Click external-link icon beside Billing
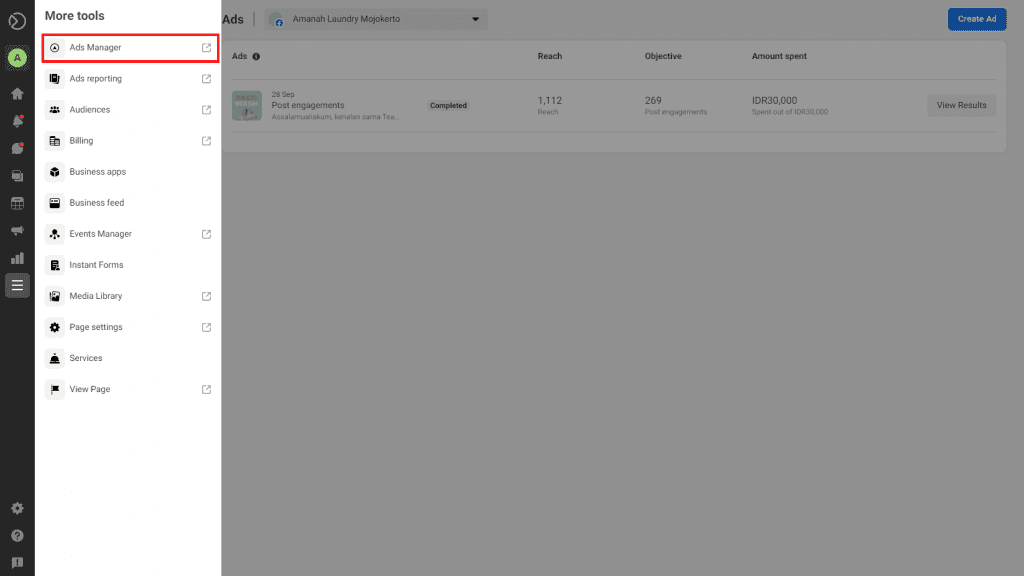Image resolution: width=1024 pixels, height=576 pixels. pos(206,140)
